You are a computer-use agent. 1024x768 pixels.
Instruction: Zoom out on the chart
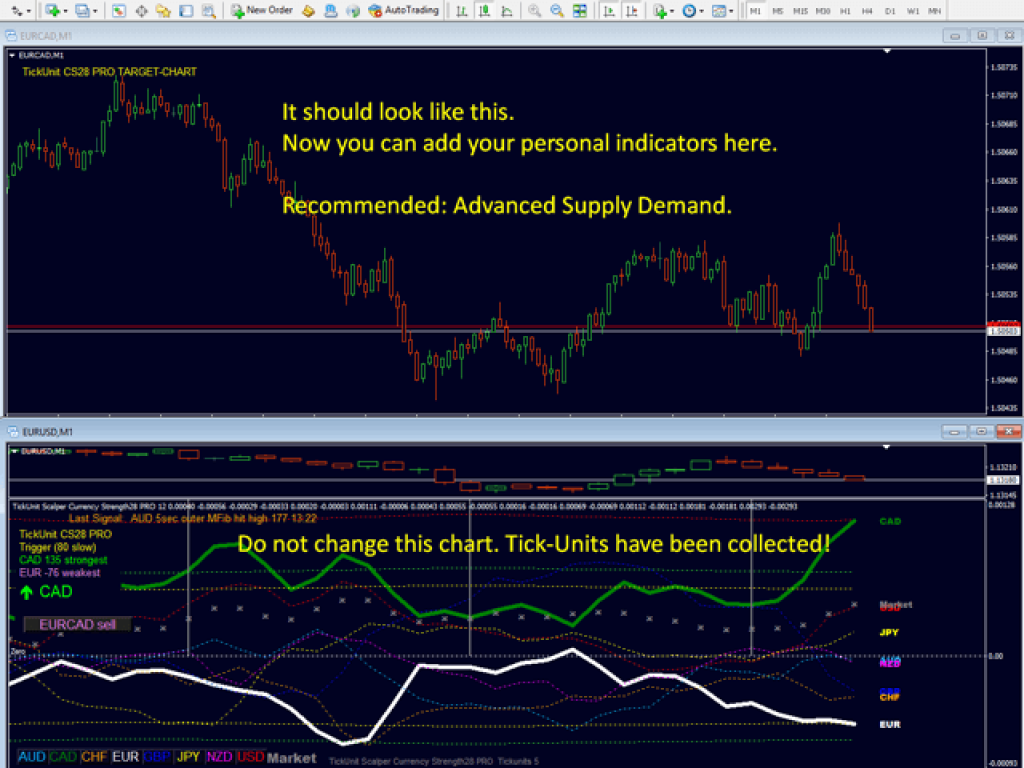point(557,11)
